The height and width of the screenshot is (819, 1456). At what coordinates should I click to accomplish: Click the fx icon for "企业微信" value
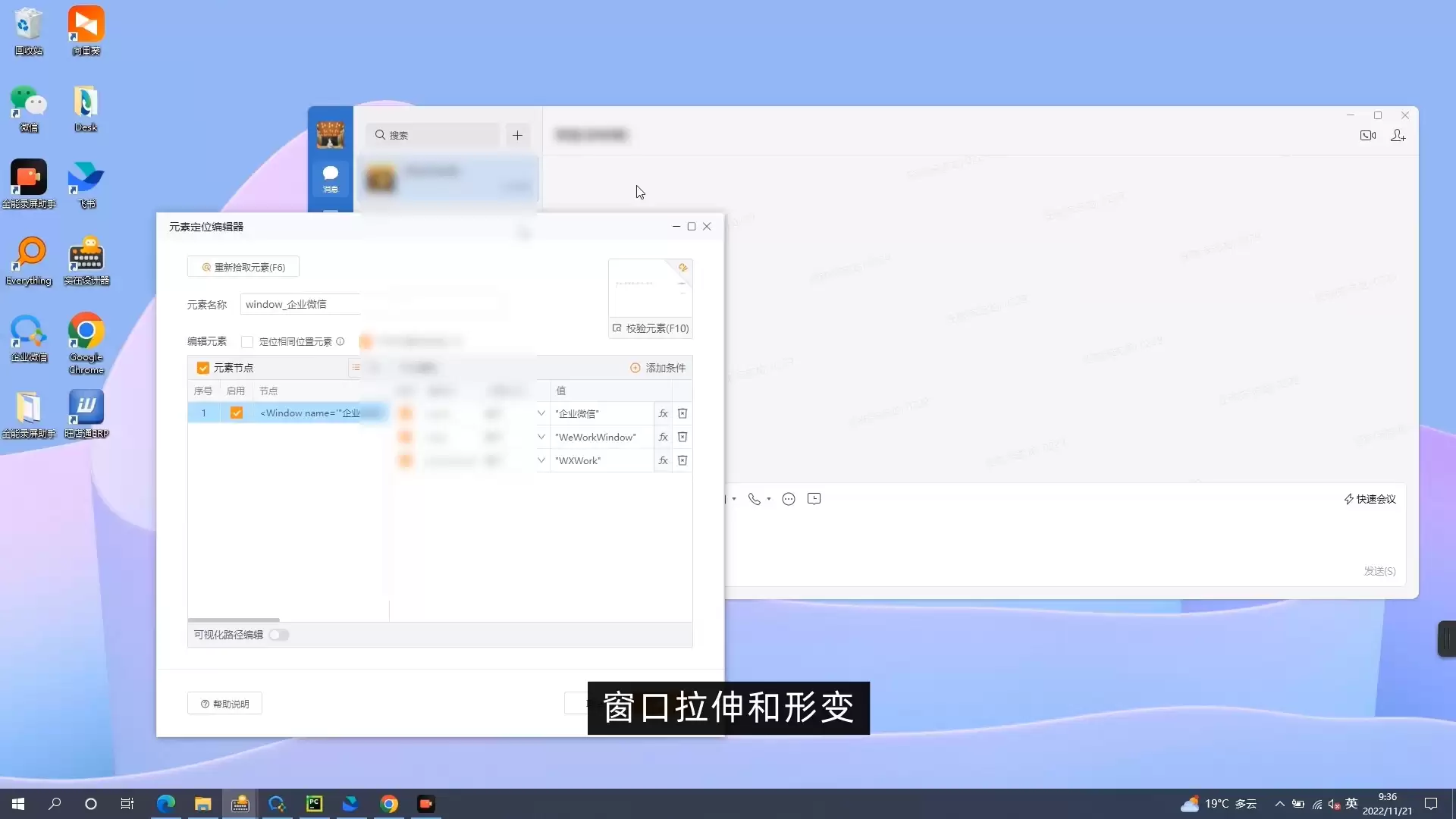point(663,413)
